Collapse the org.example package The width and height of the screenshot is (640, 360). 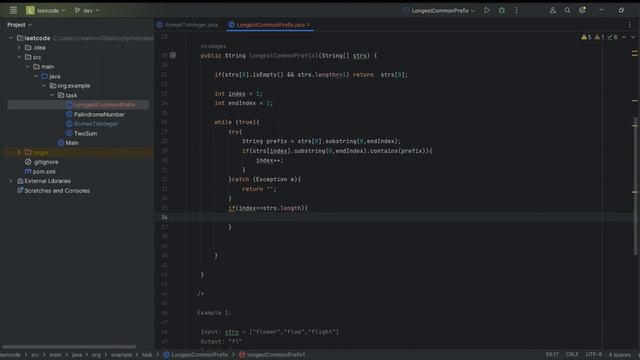click(x=44, y=86)
